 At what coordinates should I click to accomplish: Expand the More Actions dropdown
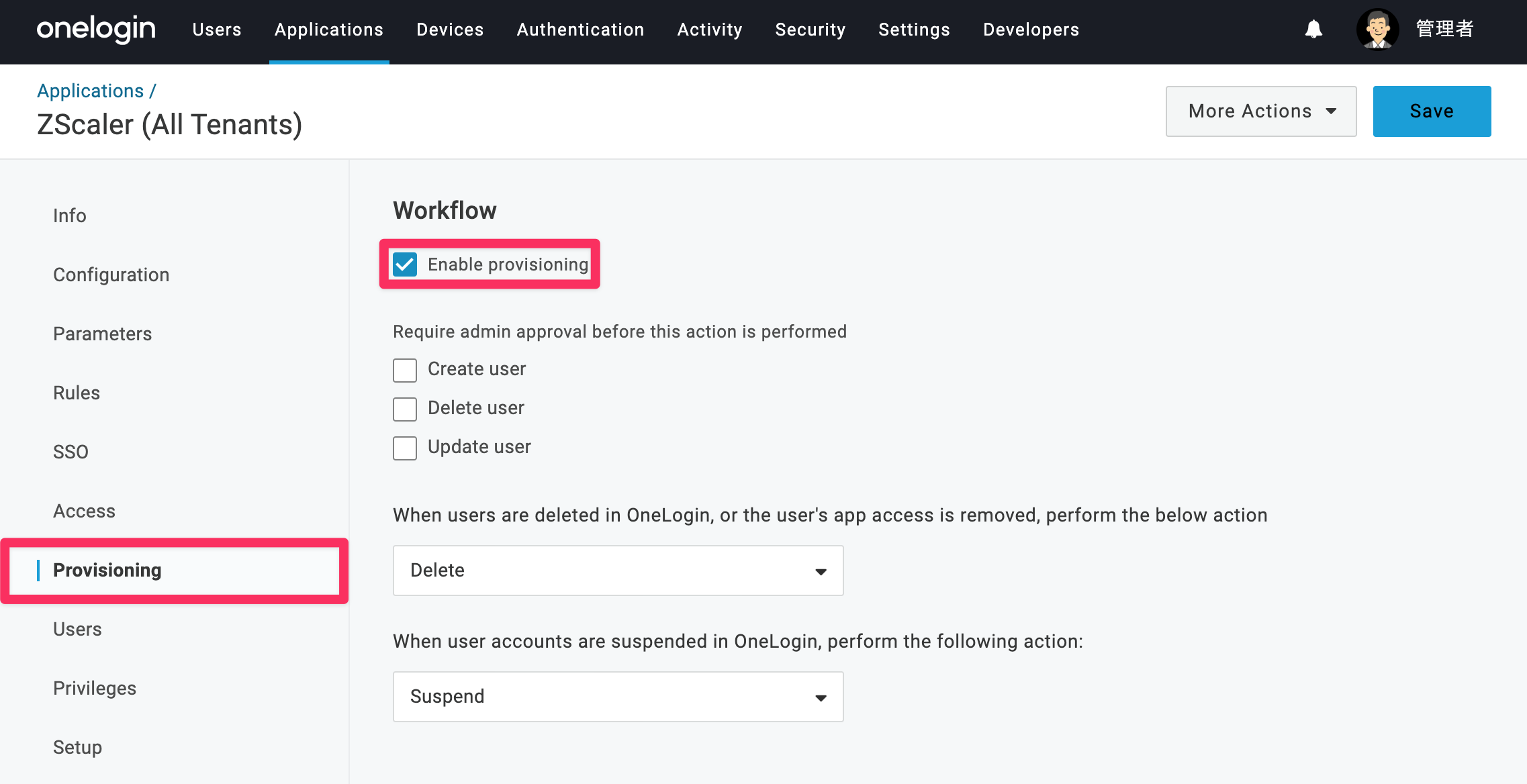1261,111
